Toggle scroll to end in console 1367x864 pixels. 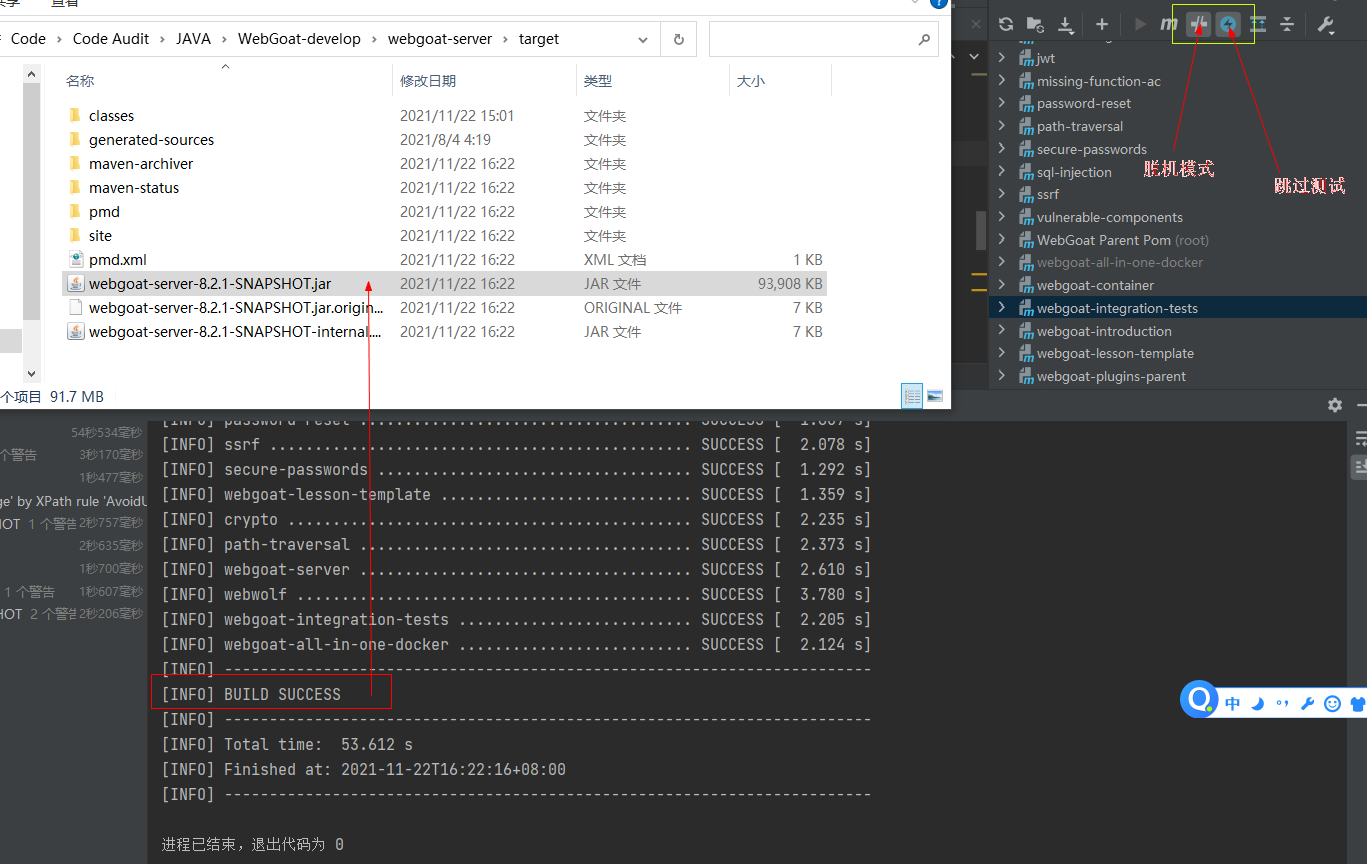pyautogui.click(x=1360, y=465)
